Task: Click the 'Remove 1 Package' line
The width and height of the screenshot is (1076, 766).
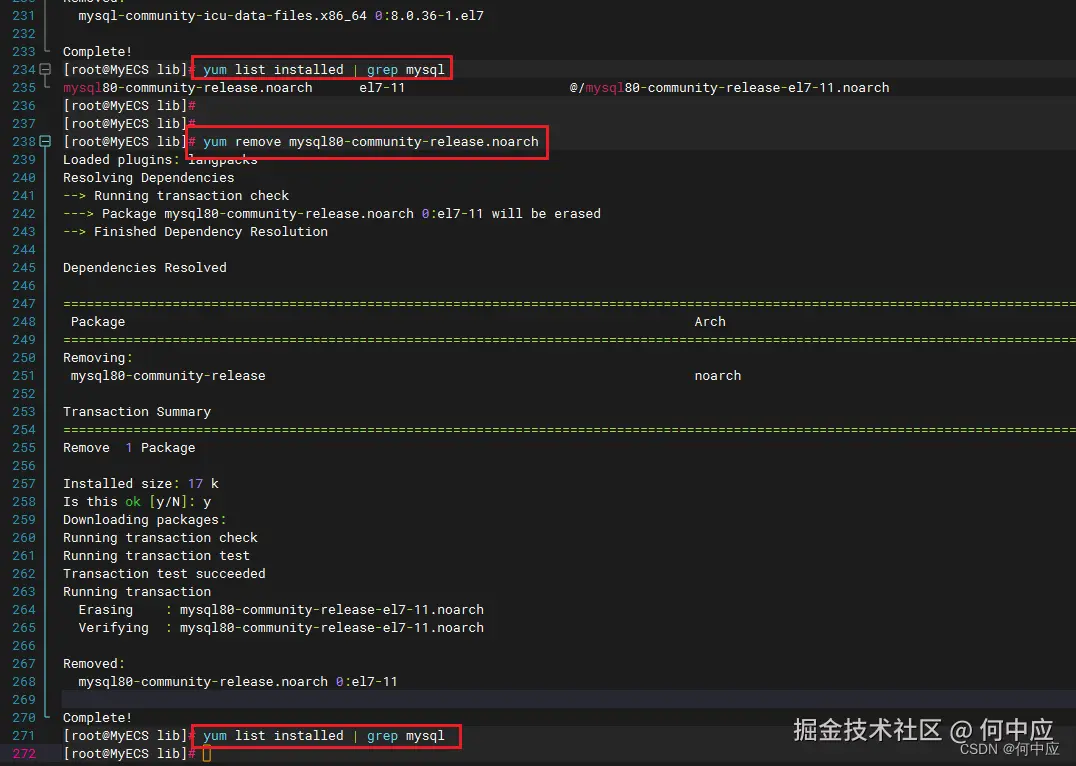Action: point(129,448)
